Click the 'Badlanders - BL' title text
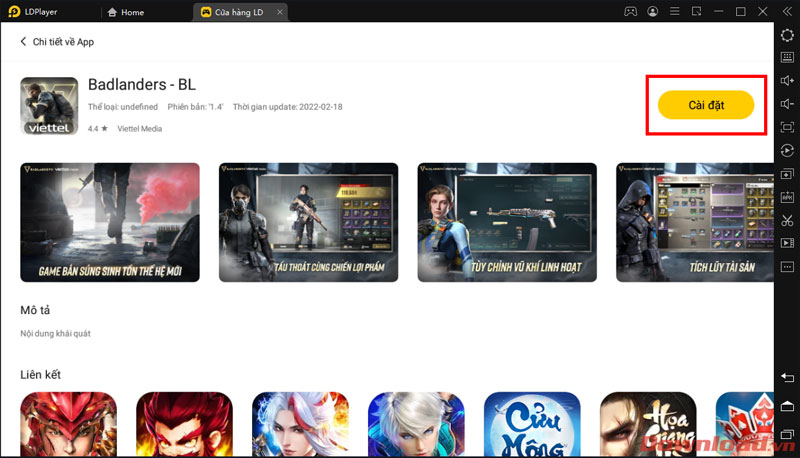The height and width of the screenshot is (458, 800). (x=142, y=84)
